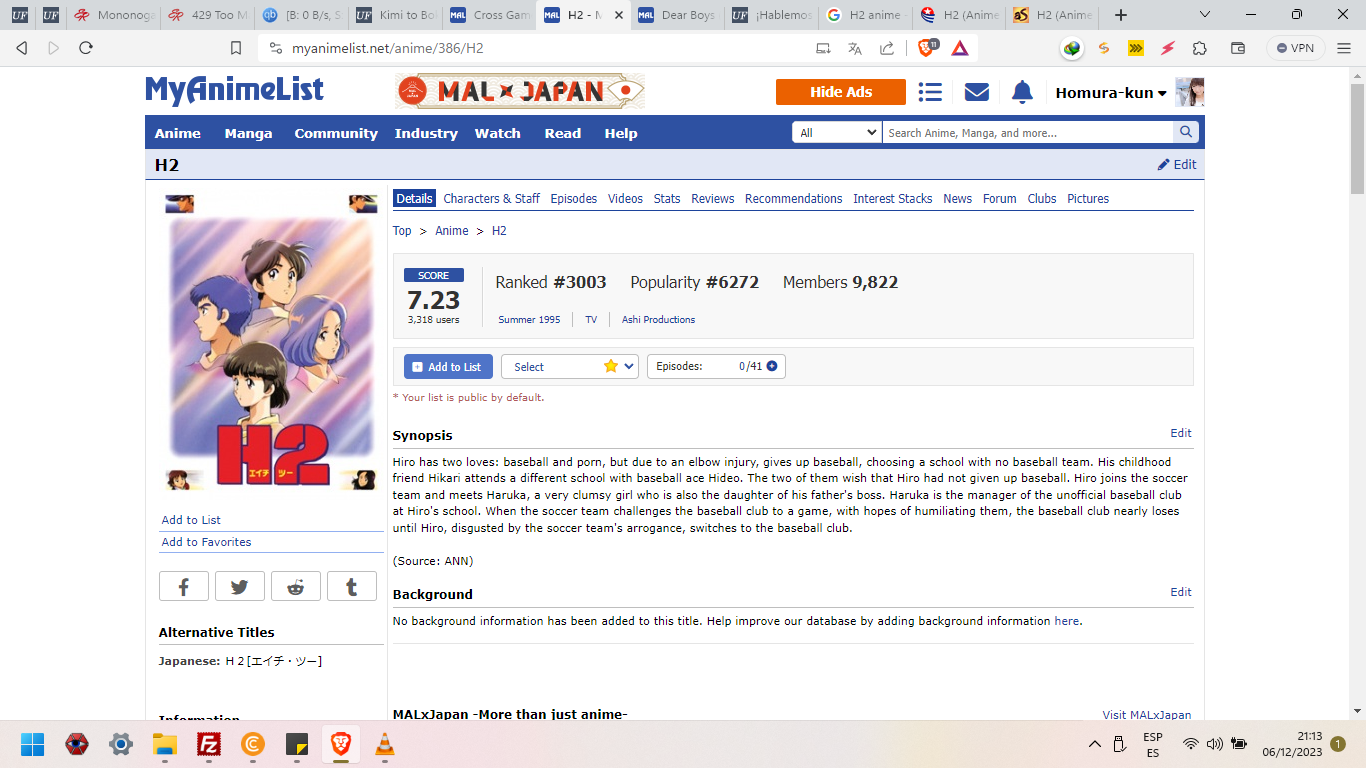Click Visit MALxJapan link
The height and width of the screenshot is (768, 1366).
click(1147, 715)
